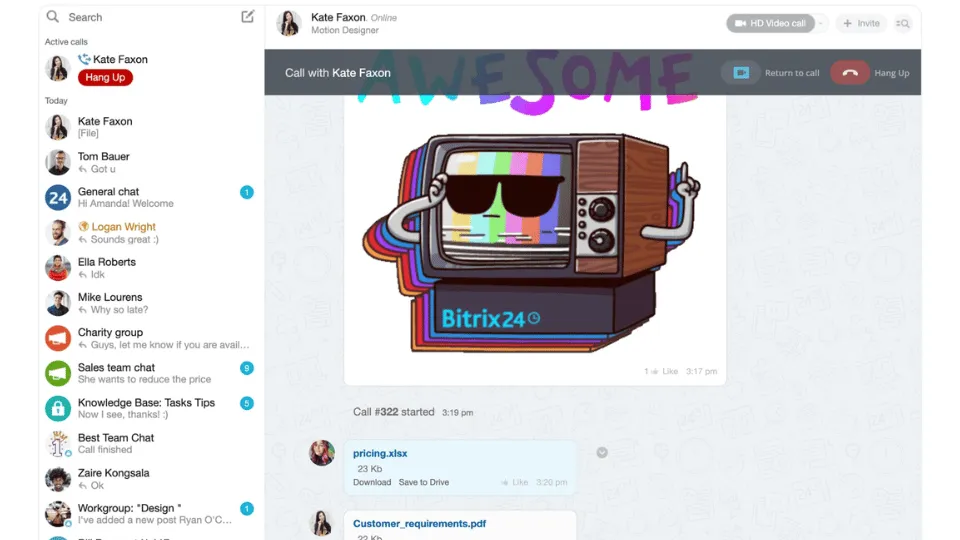Click the Charity group megaphone icon
Viewport: 960px width, 540px height.
pos(58,339)
